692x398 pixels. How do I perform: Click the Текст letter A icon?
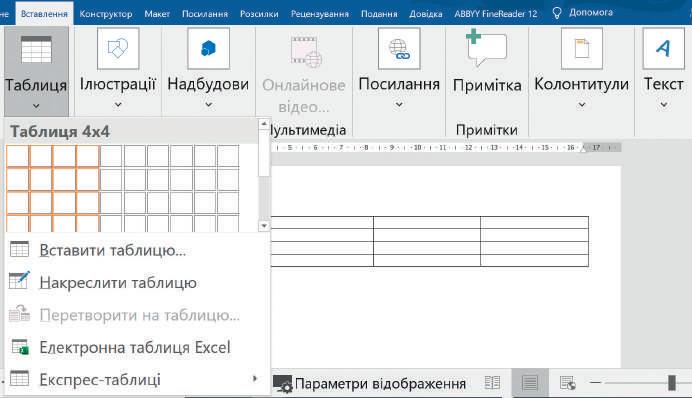click(663, 49)
